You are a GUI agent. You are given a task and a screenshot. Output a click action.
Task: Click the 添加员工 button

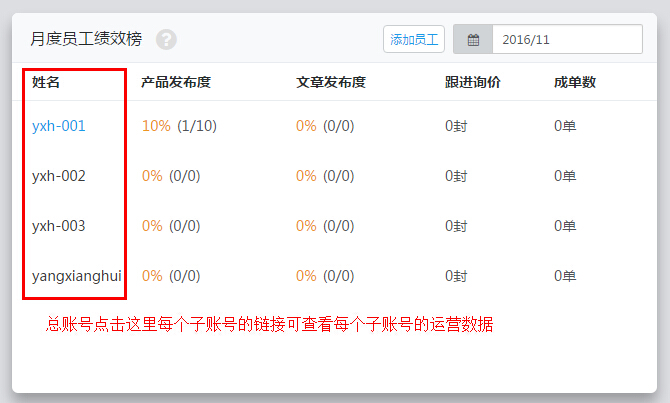[414, 40]
